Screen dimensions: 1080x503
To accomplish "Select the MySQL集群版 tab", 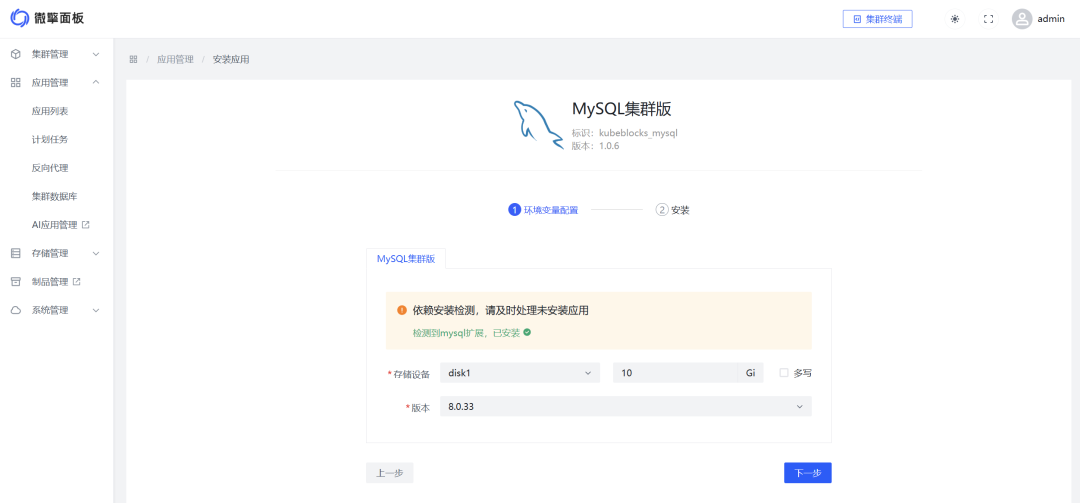I will (406, 259).
